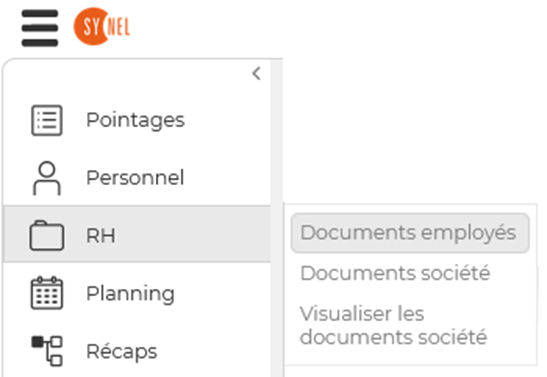Click the RH folder icon
Image resolution: width=547 pixels, height=377 pixels.
click(47, 235)
